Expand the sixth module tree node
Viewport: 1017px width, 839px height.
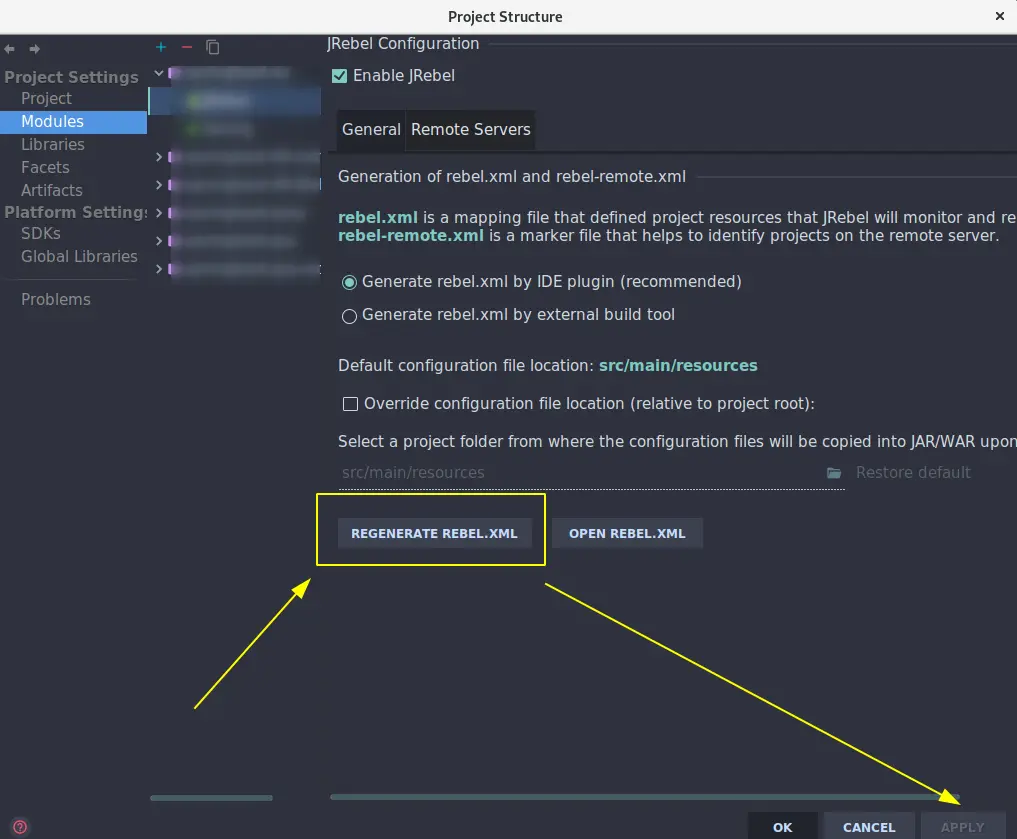coord(159,268)
